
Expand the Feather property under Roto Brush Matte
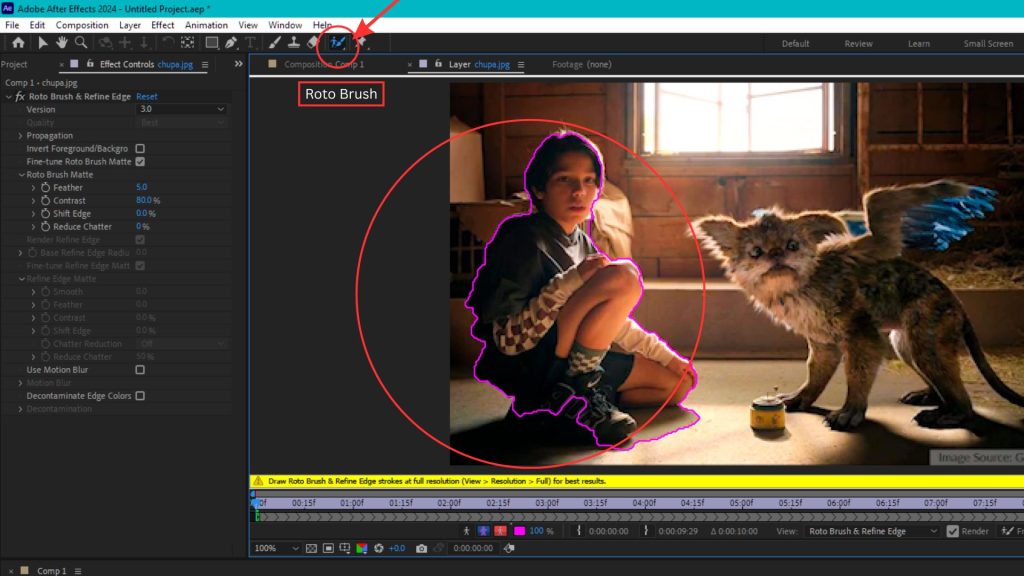pyautogui.click(x=33, y=187)
